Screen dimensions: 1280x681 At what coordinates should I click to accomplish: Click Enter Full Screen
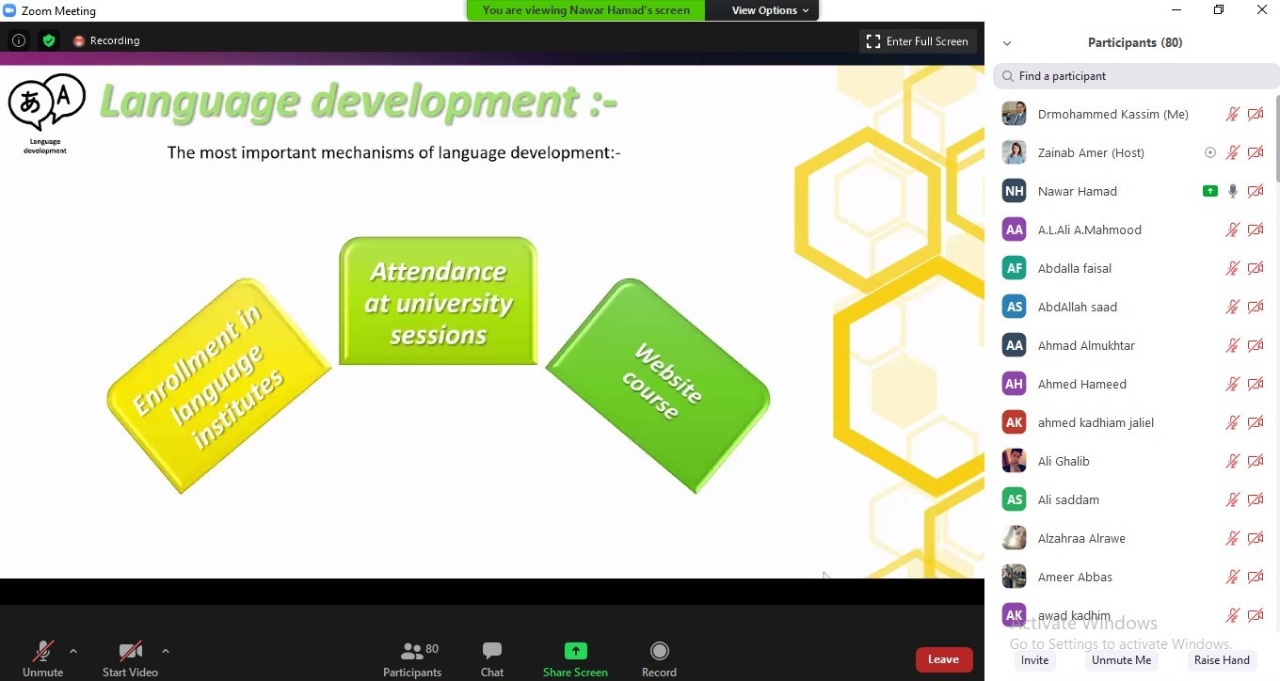point(917,41)
